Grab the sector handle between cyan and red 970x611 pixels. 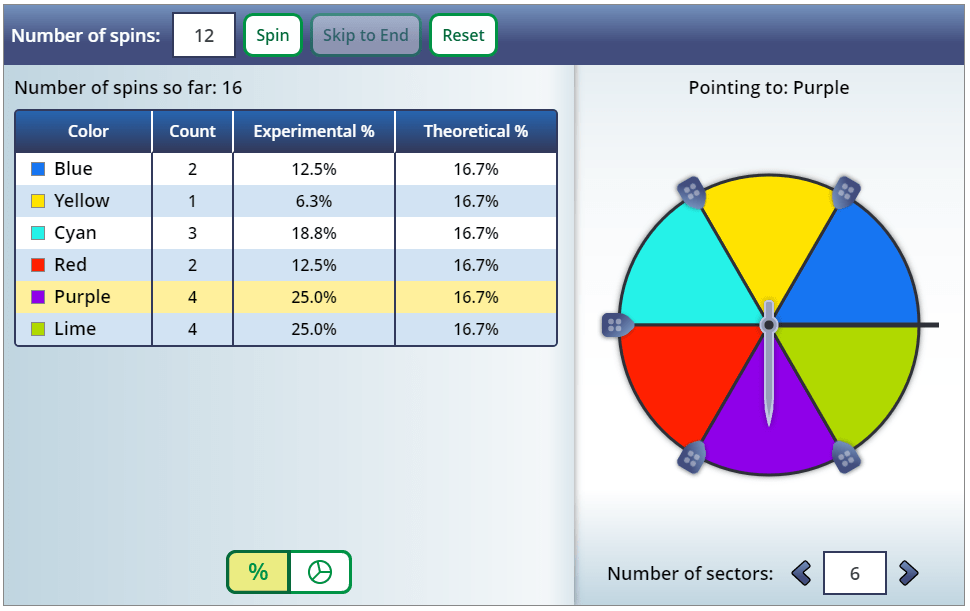pos(617,325)
